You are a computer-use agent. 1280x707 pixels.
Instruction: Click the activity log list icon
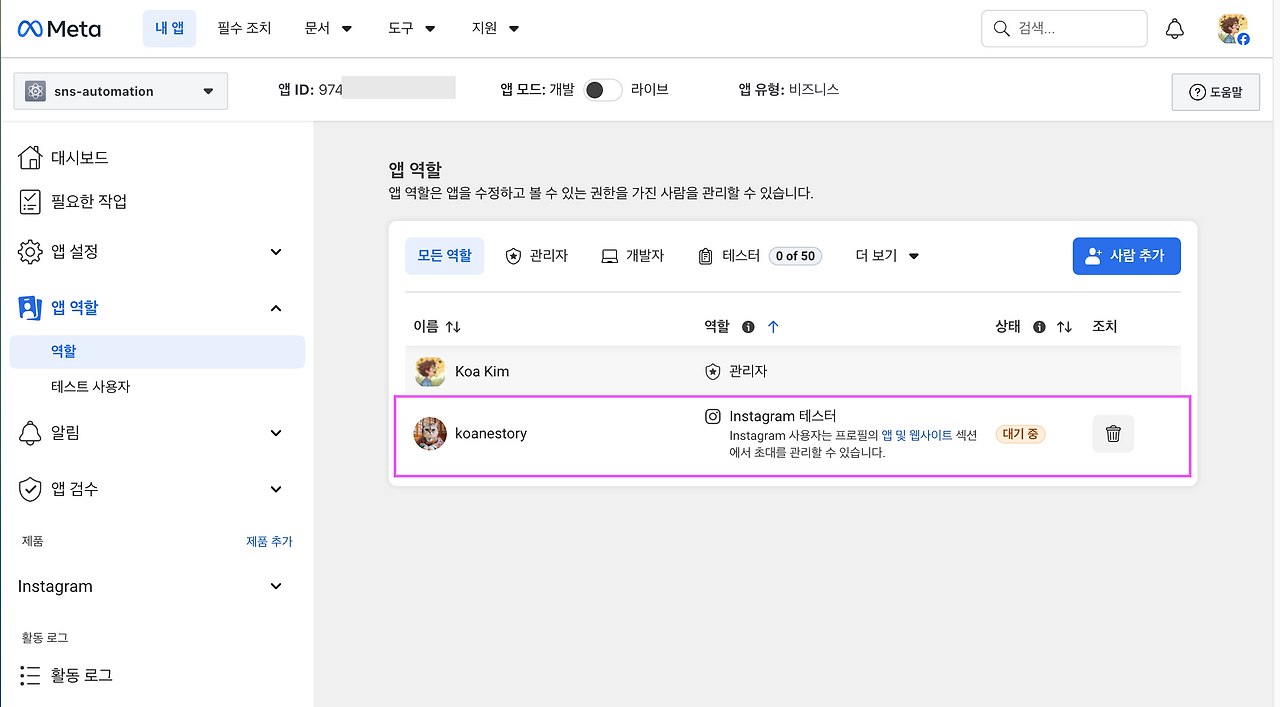(x=30, y=675)
